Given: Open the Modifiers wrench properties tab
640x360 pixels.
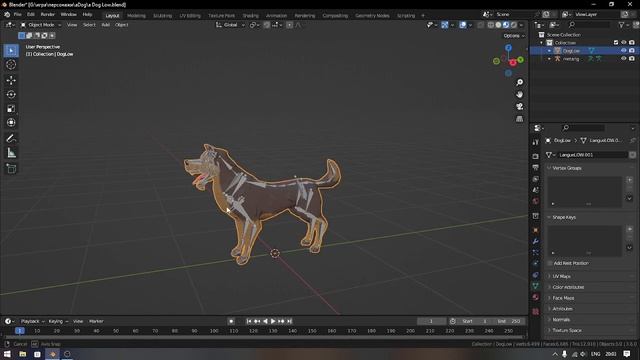Looking at the screenshot, I should pos(536,241).
